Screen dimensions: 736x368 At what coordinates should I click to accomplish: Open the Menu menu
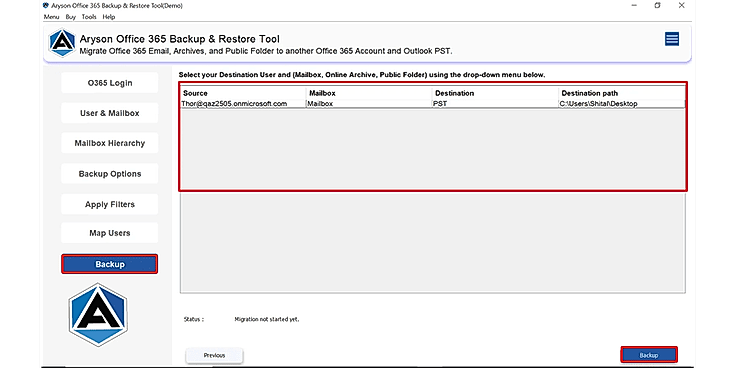52,17
